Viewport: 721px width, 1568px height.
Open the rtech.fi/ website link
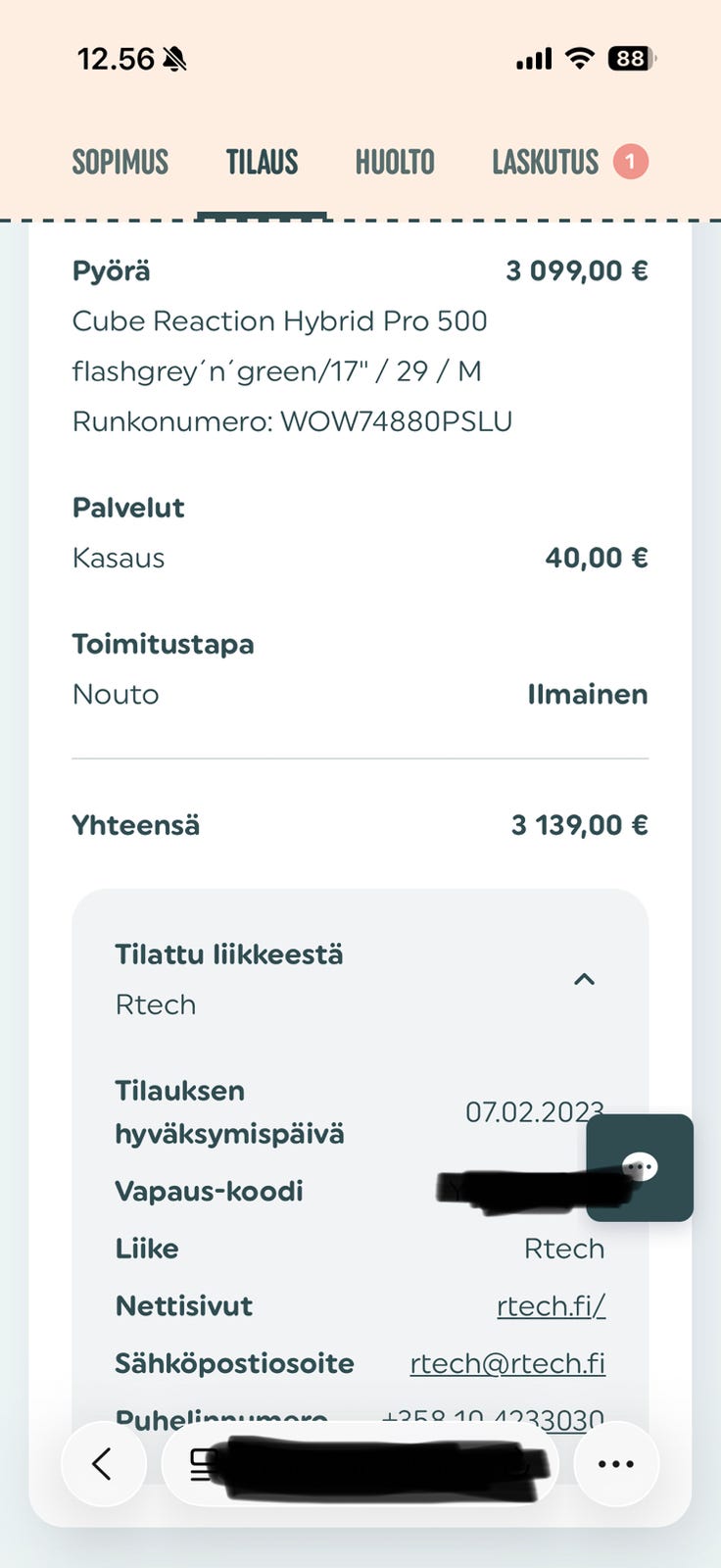(x=551, y=1305)
